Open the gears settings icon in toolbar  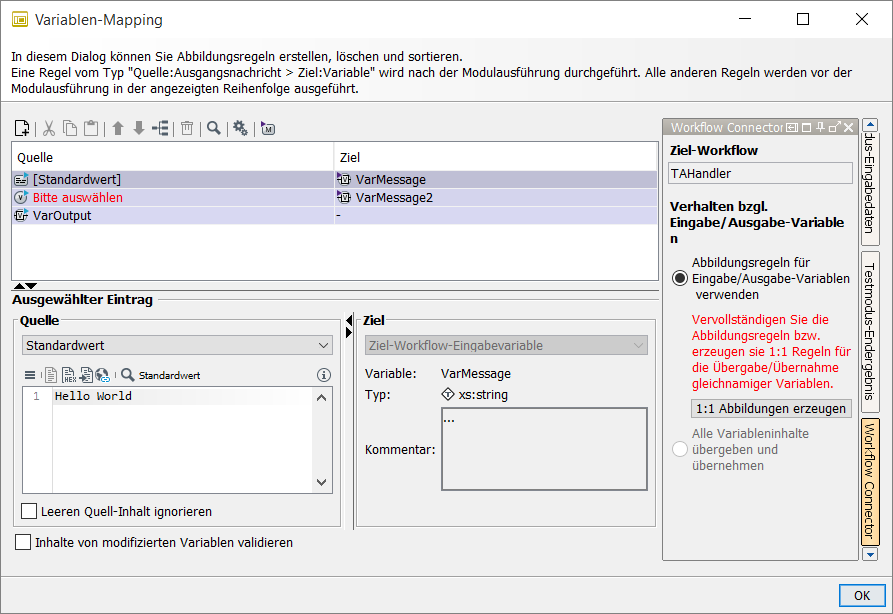click(240, 128)
